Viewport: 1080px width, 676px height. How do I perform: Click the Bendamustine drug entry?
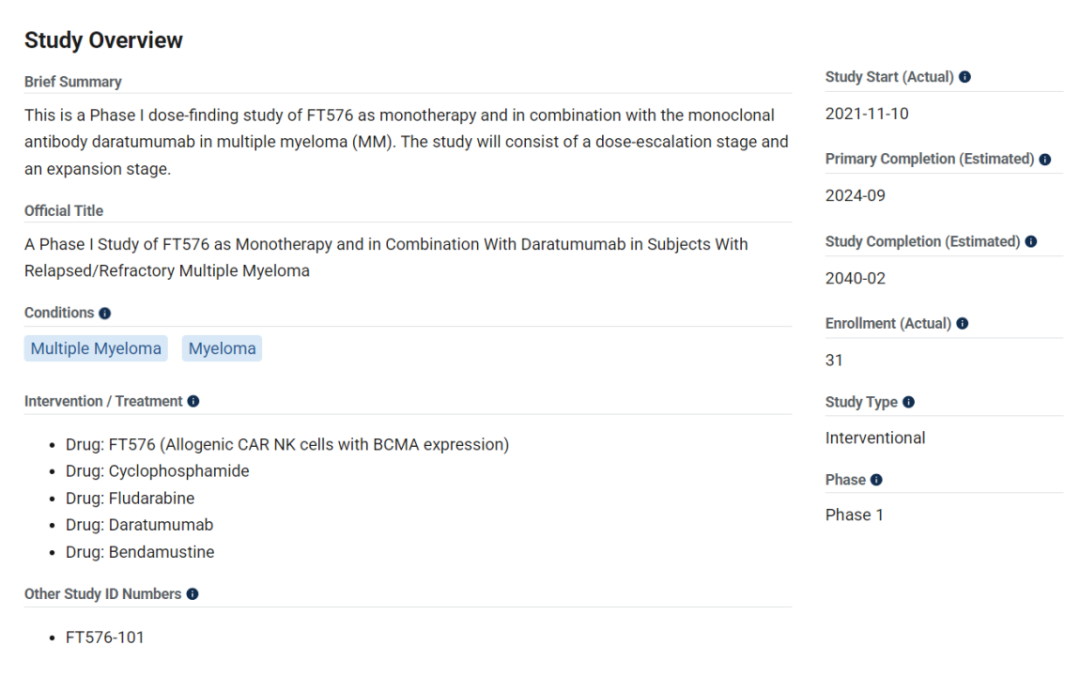(x=140, y=553)
